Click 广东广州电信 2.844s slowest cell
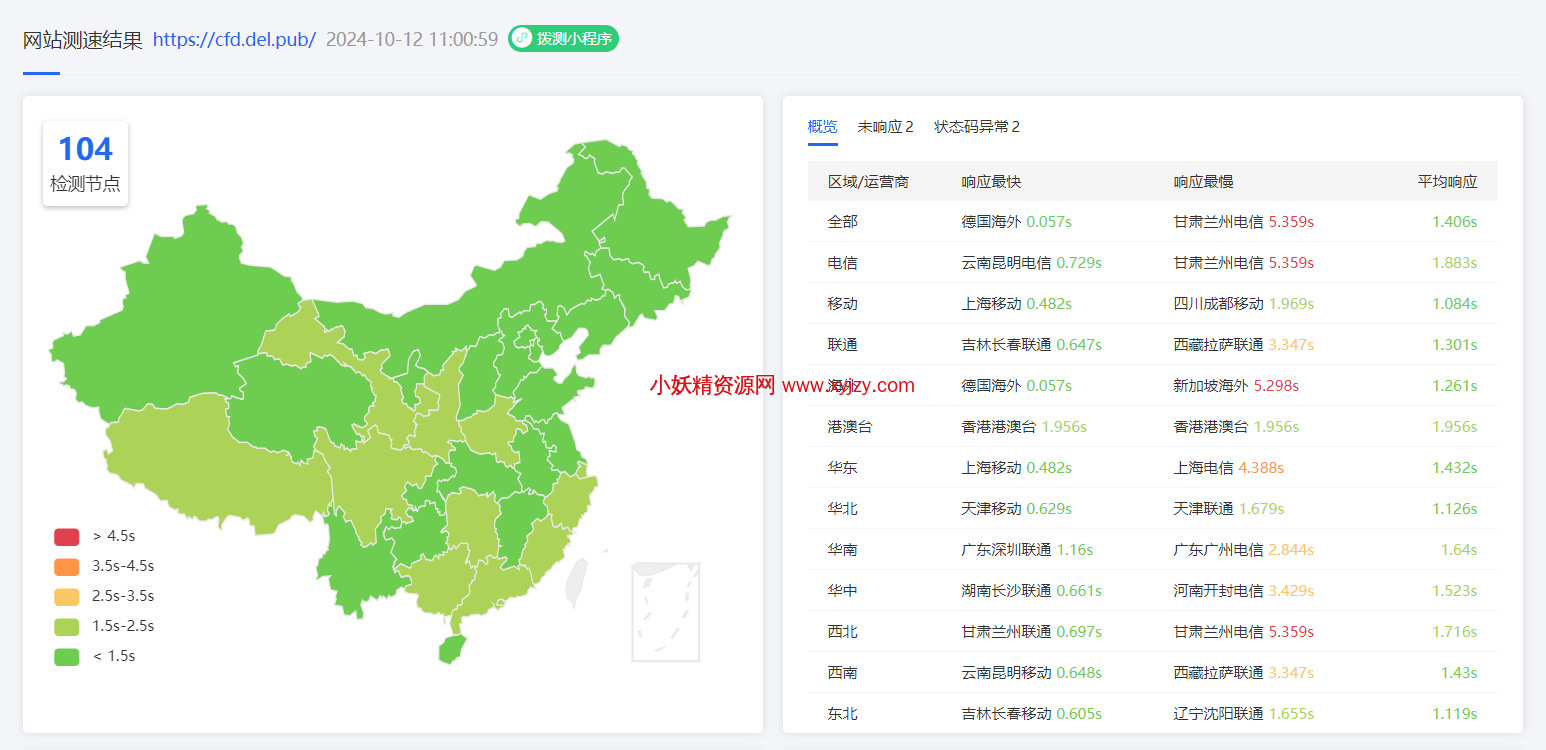1546x750 pixels. pos(1244,550)
